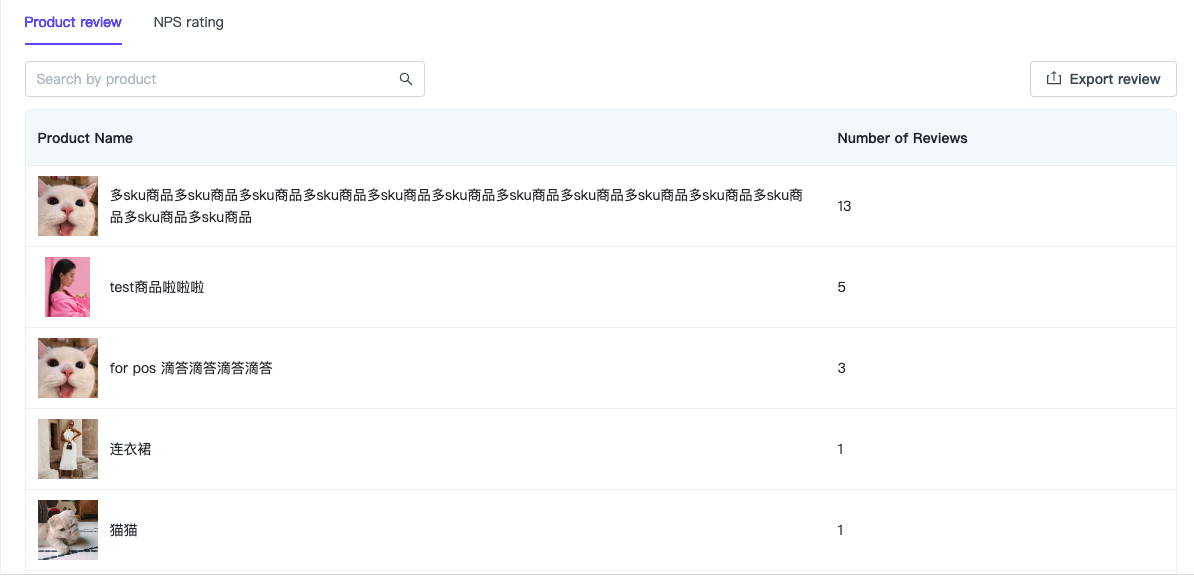Image resolution: width=1194 pixels, height=576 pixels.
Task: Click the pink outfit thumbnail for test商品啦啦啦
Action: coord(68,287)
